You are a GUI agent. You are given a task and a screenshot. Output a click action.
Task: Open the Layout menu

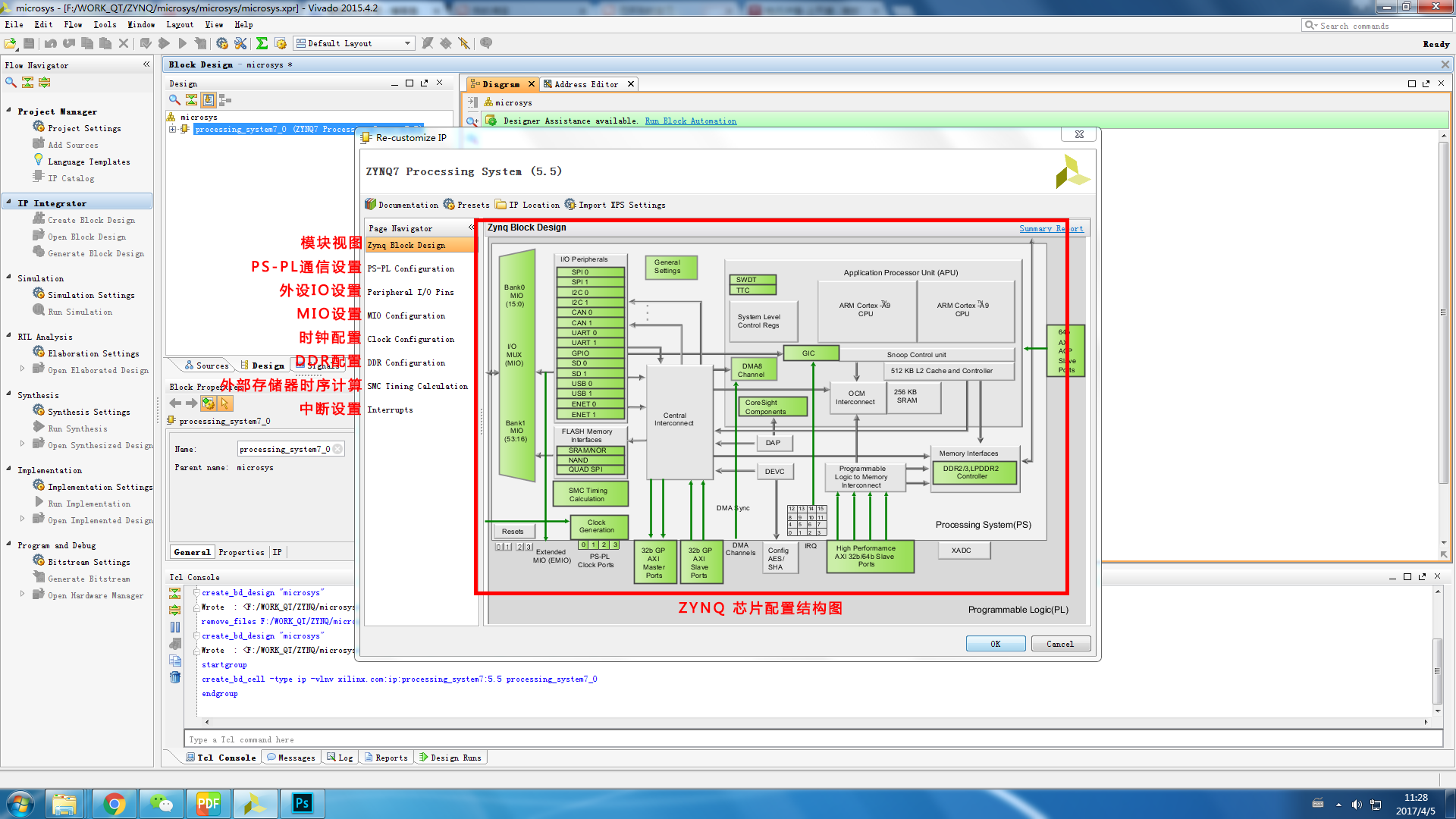[x=180, y=24]
